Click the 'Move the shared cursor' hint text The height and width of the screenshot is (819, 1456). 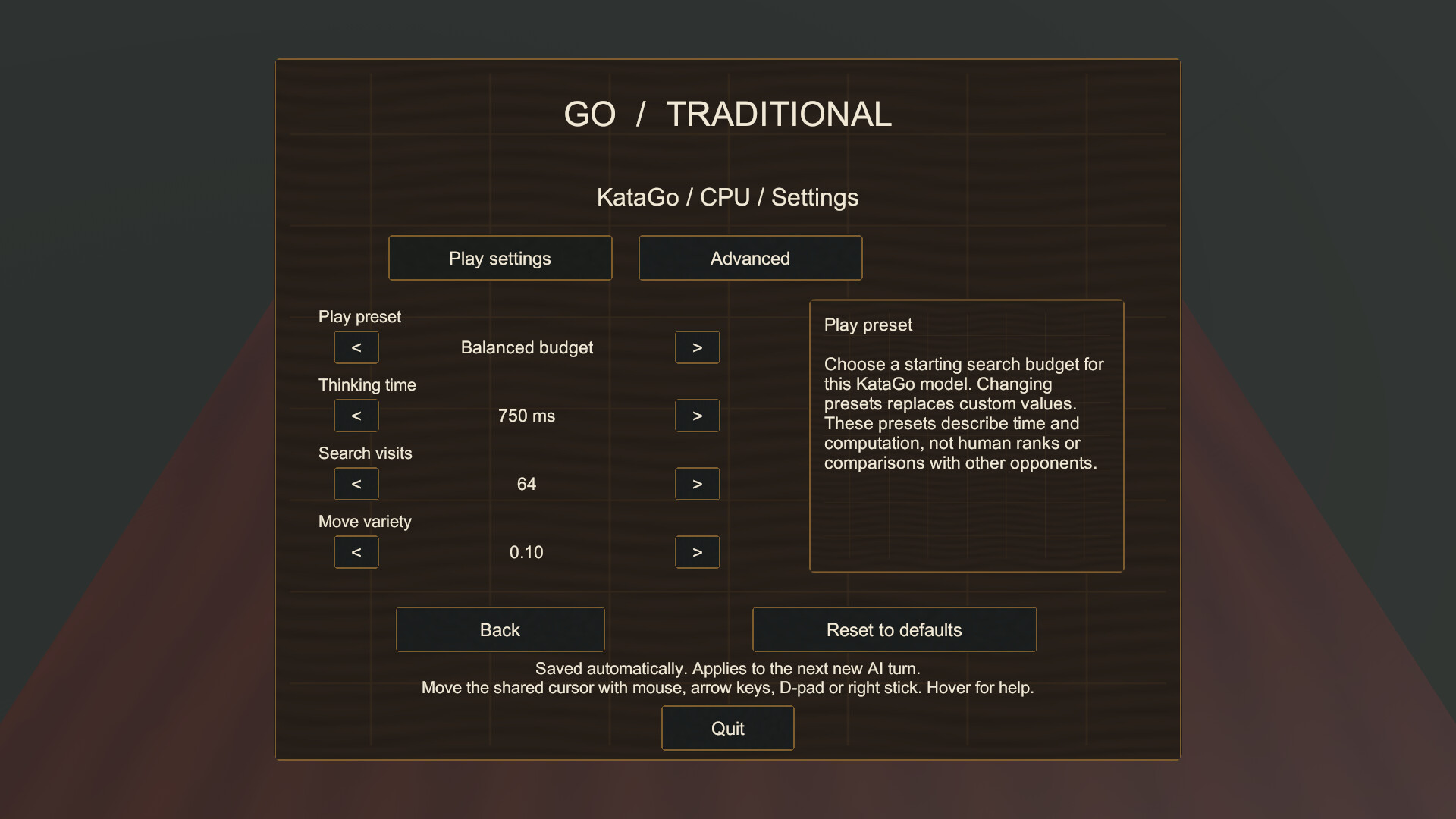pos(728,688)
